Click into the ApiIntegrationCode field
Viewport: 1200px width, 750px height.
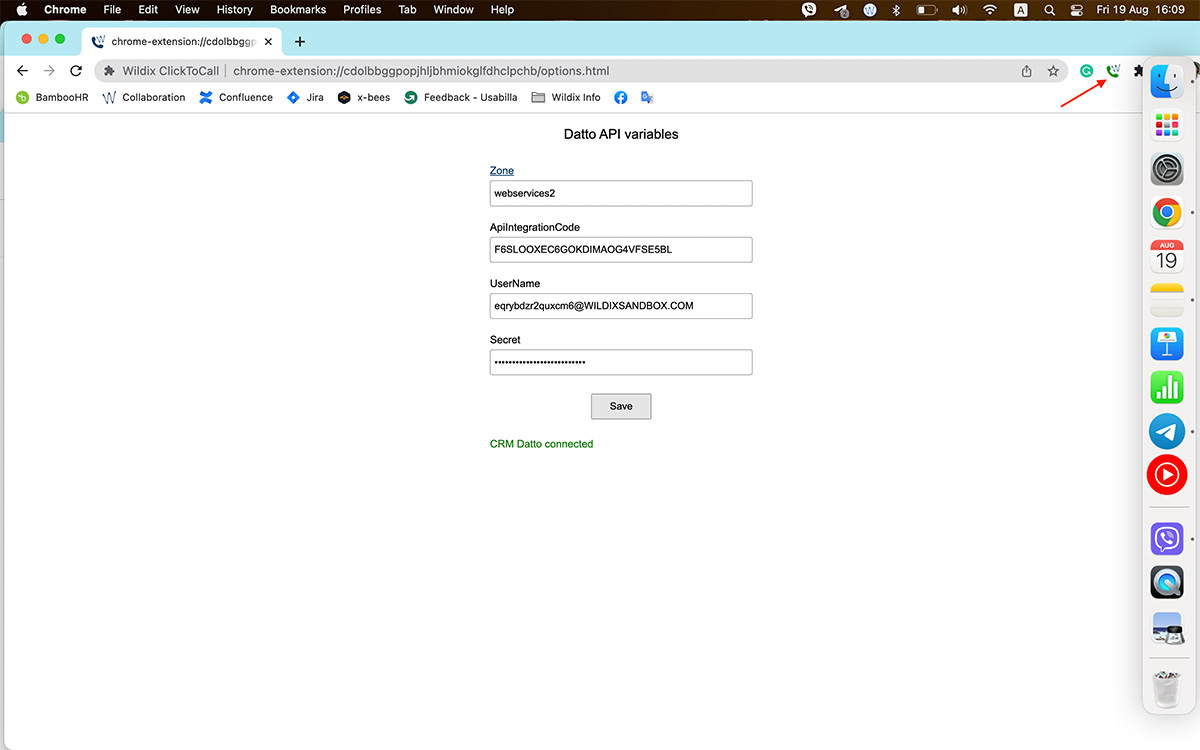coord(620,249)
